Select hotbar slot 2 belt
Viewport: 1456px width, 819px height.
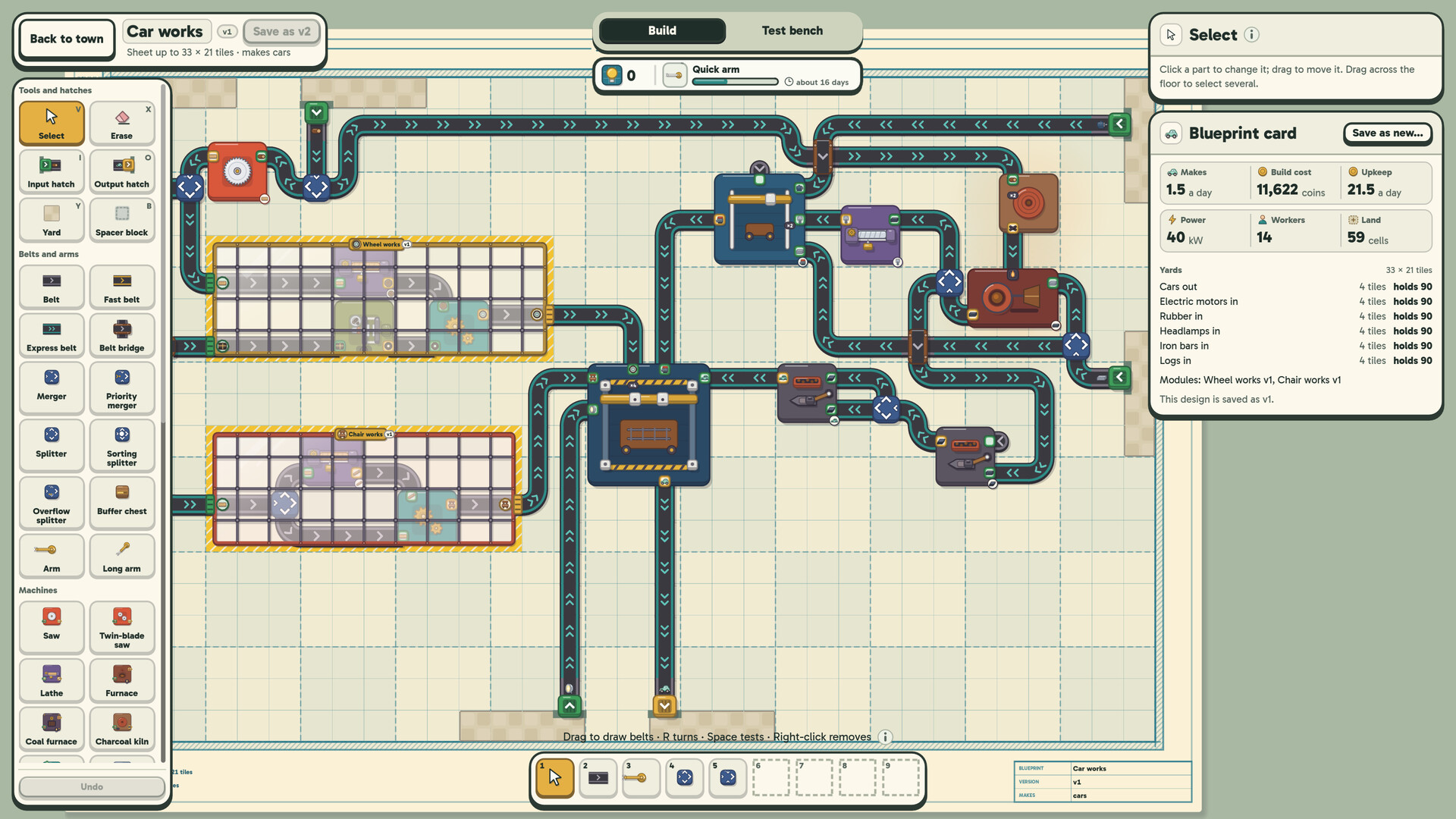(598, 777)
